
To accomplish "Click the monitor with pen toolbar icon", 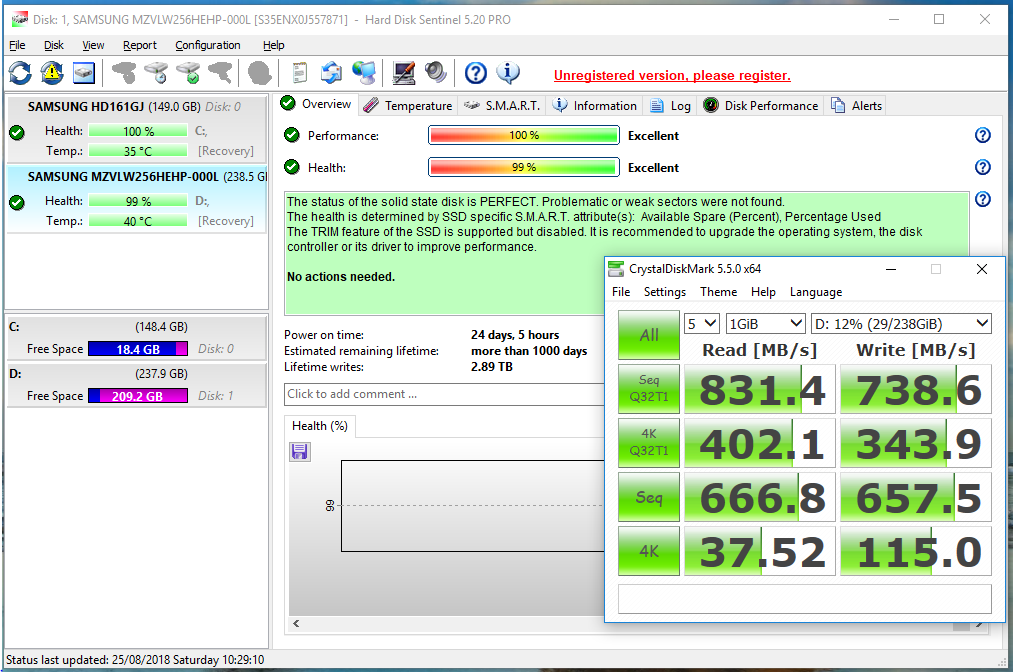I will 404,73.
